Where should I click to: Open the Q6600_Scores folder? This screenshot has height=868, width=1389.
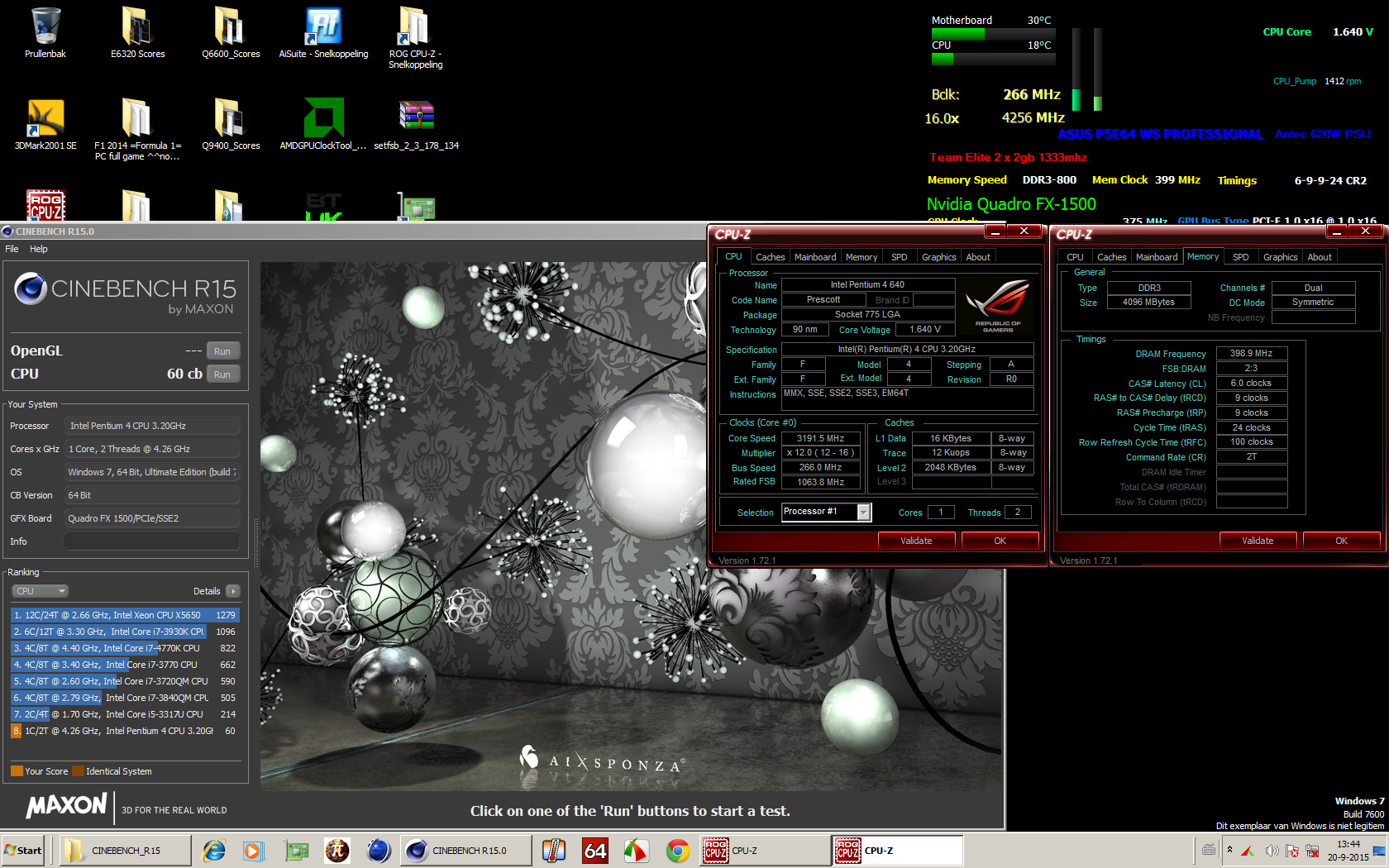click(231, 33)
